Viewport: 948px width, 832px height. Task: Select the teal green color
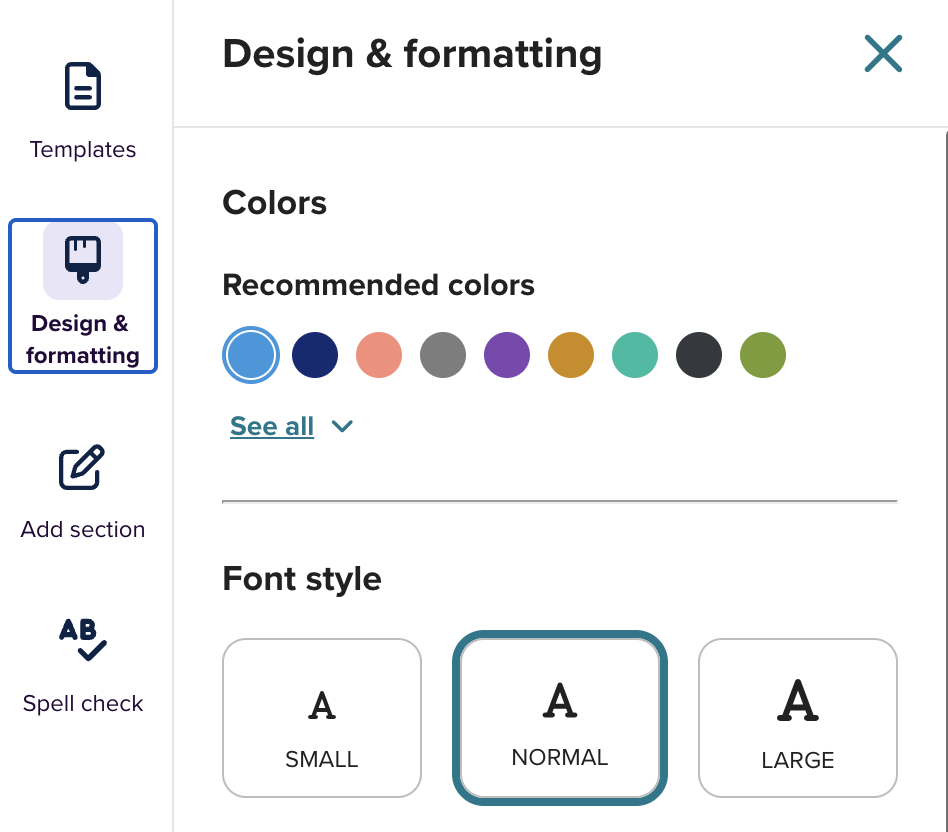pyautogui.click(x=635, y=355)
